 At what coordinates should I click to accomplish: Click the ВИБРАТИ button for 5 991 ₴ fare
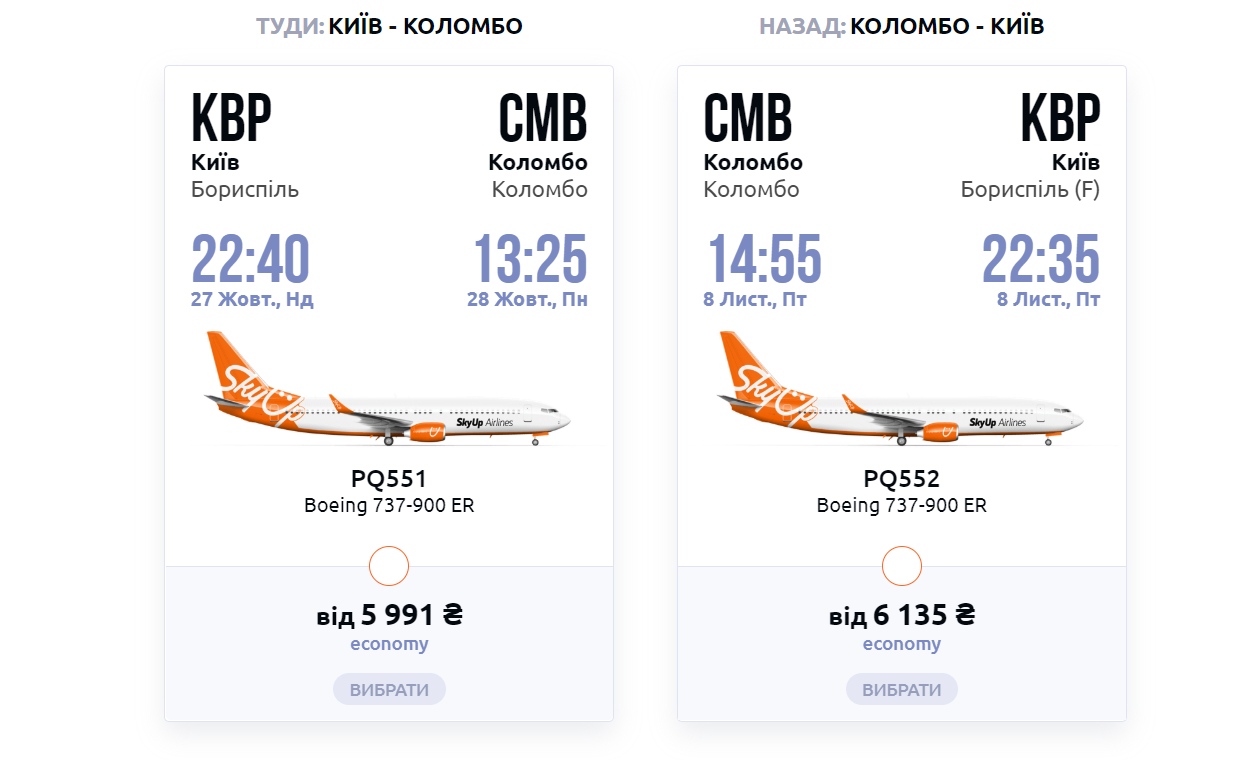point(389,690)
